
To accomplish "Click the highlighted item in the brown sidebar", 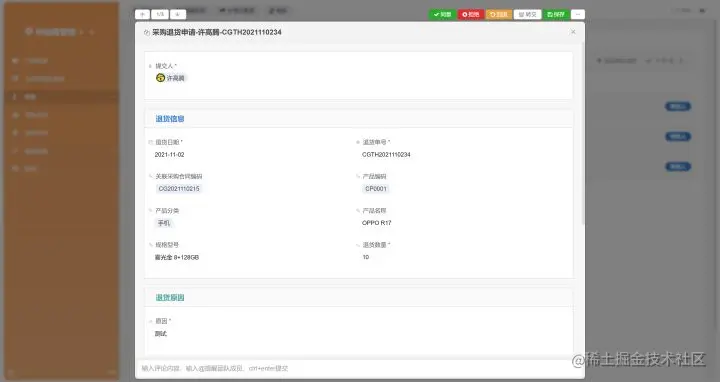I will click(62, 97).
